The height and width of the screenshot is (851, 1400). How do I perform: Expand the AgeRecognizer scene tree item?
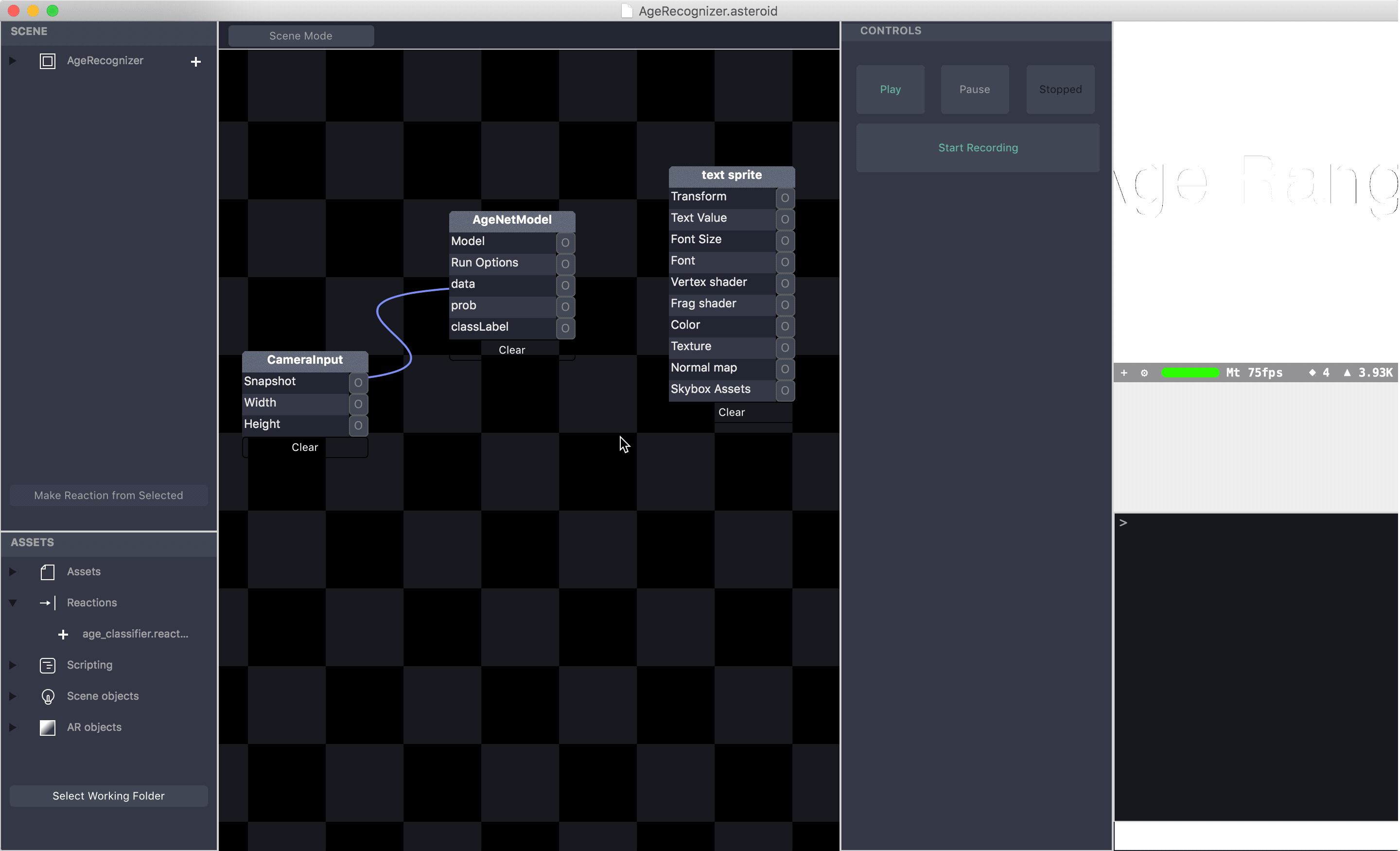coord(13,61)
